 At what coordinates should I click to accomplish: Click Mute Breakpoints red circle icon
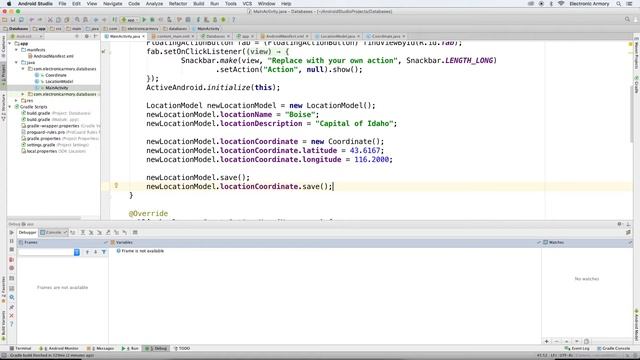pyautogui.click(x=11, y=268)
